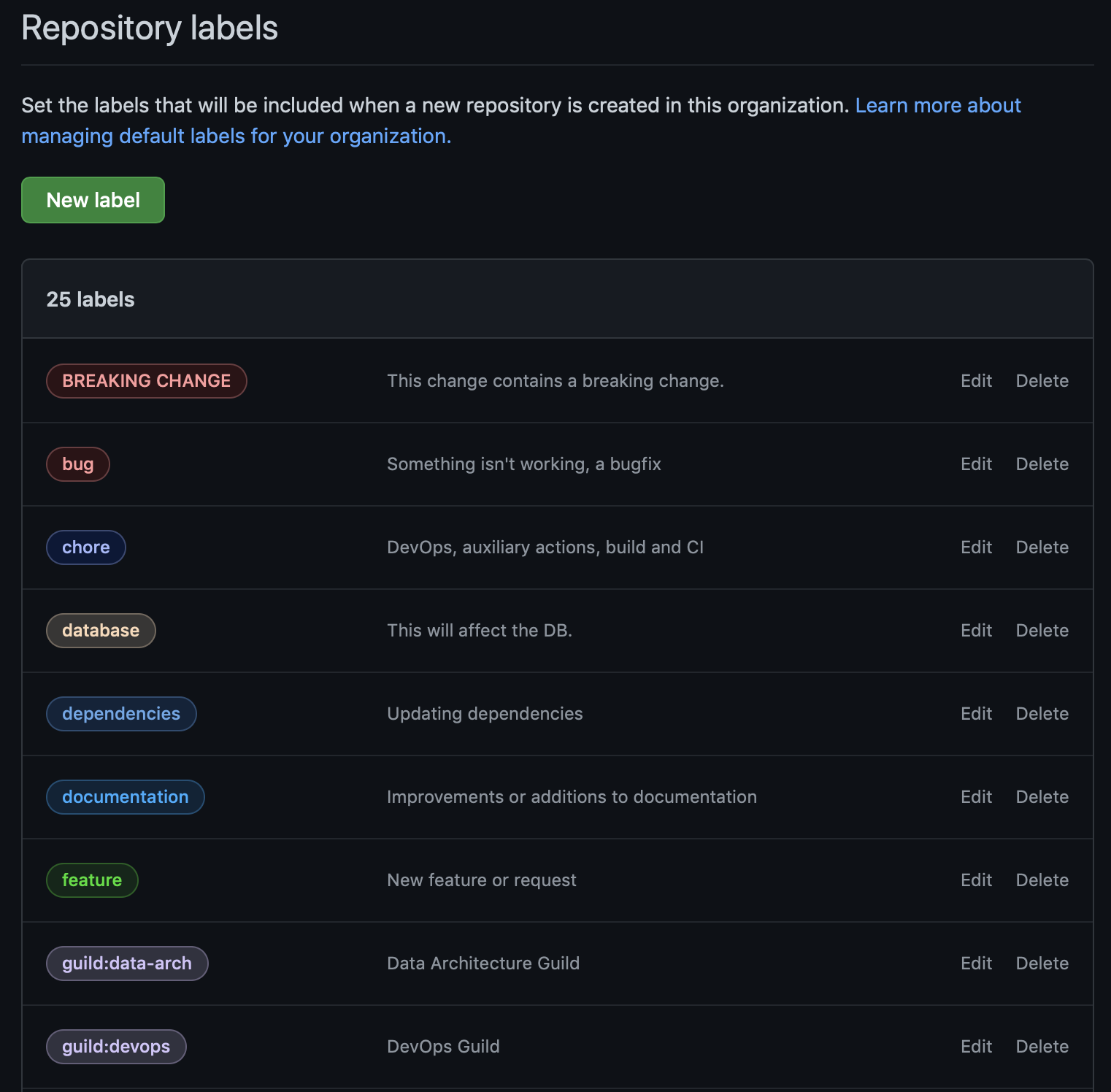
Task: Delete the database label
Action: pos(1042,631)
